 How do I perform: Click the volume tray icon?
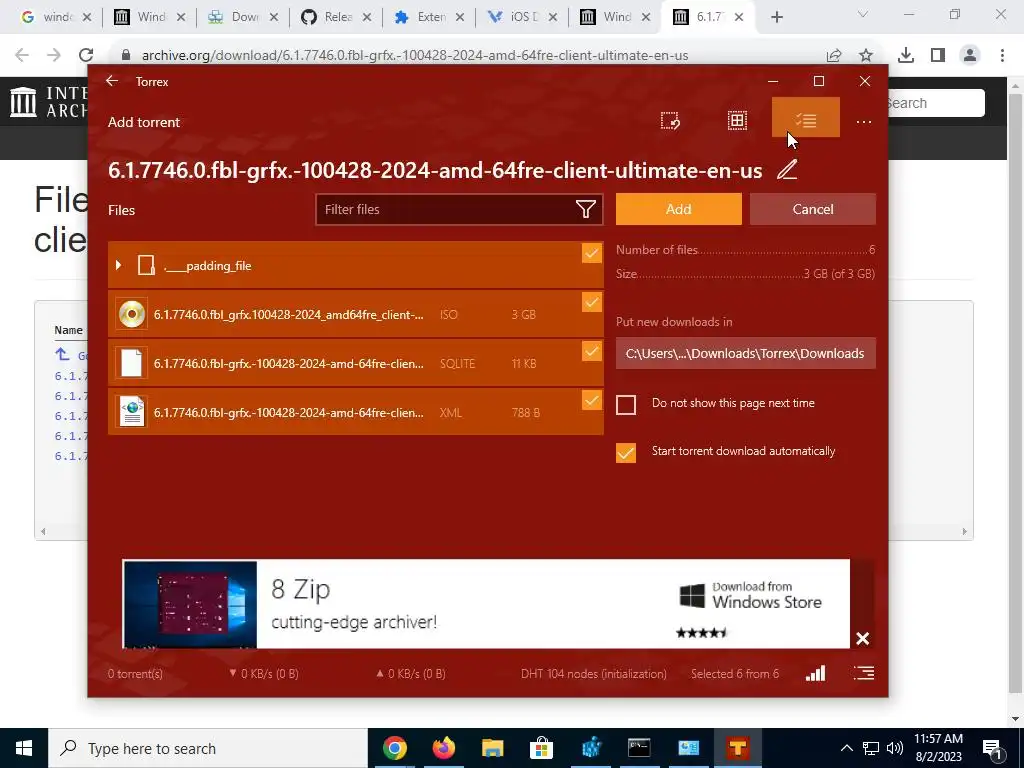895,748
